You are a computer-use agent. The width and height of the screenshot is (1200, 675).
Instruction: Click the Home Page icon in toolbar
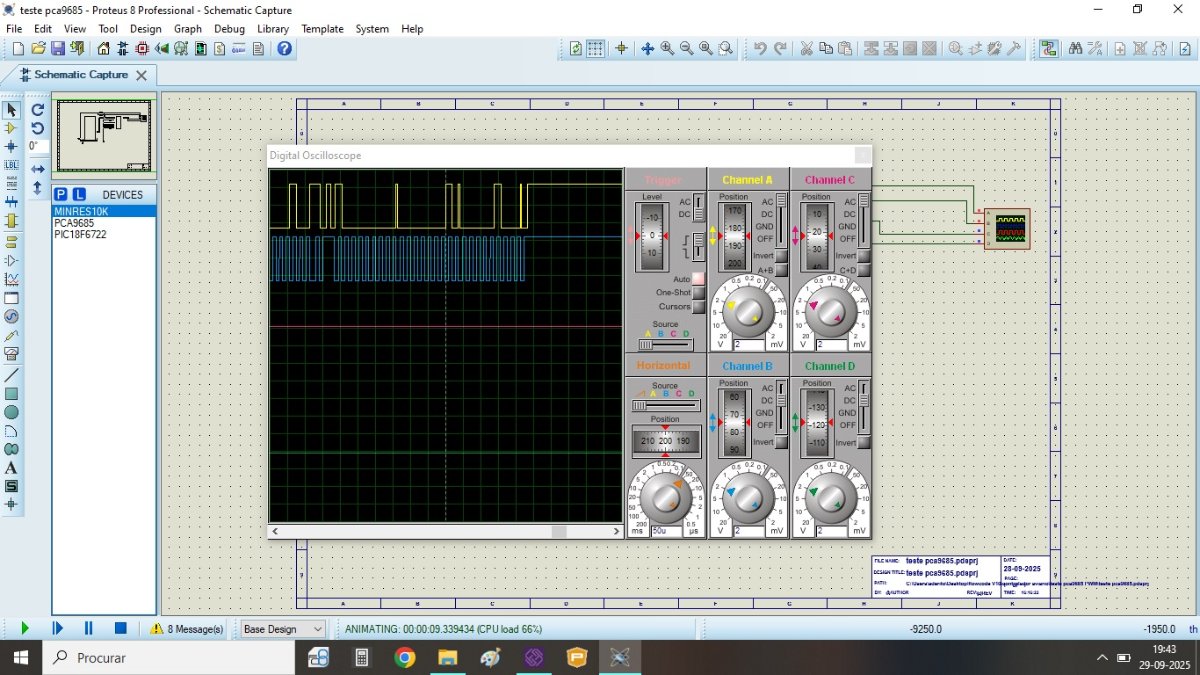coord(104,48)
